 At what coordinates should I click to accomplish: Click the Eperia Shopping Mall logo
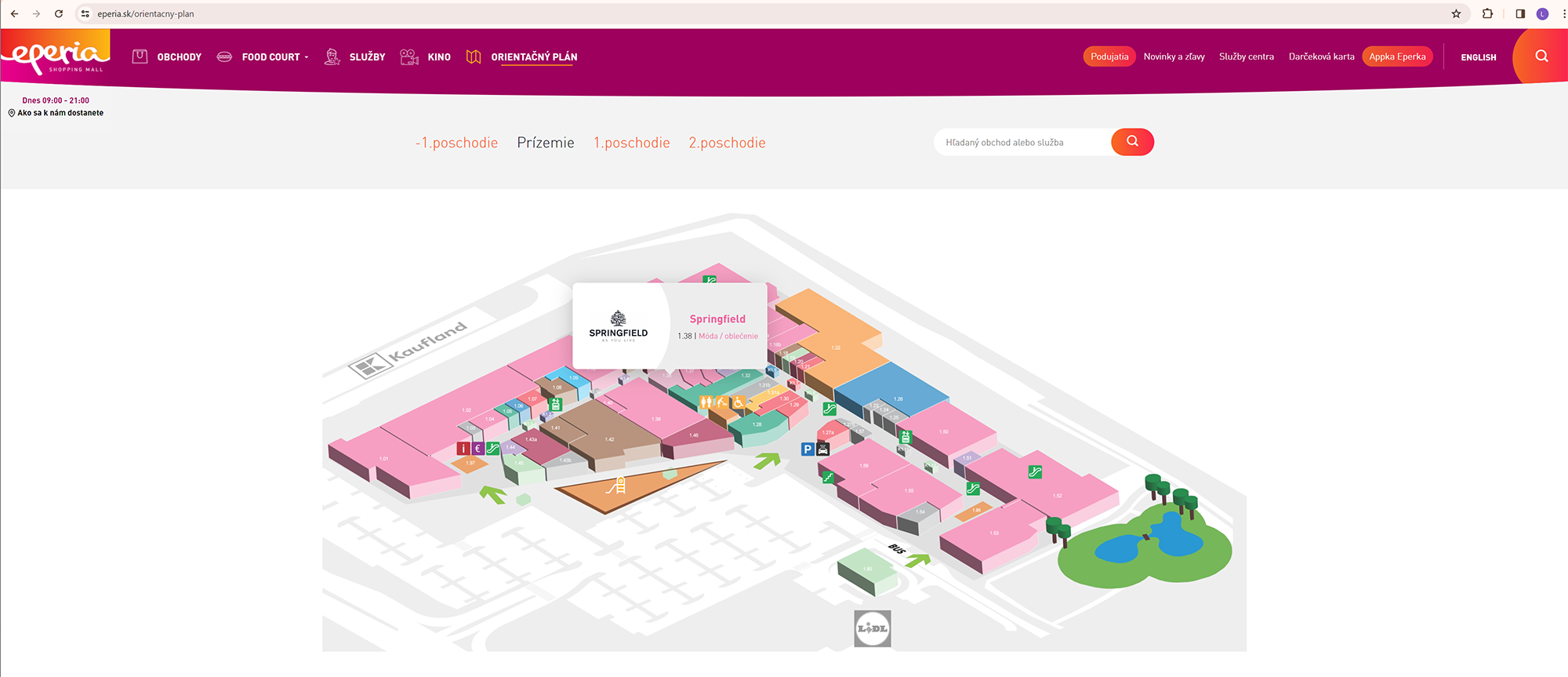tap(56, 55)
